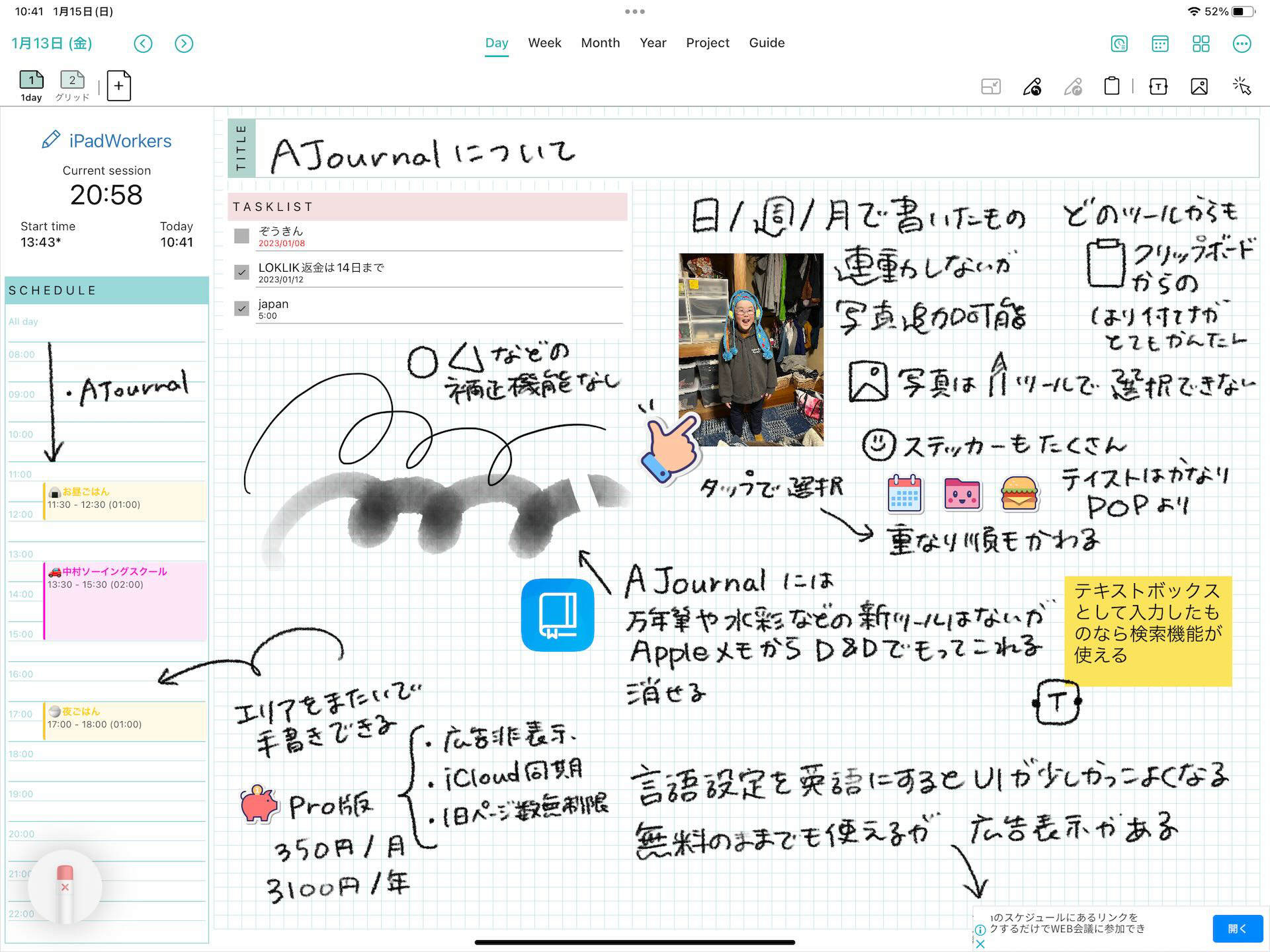Open the time tracker clock icon
The height and width of the screenshot is (952, 1270).
1119,44
